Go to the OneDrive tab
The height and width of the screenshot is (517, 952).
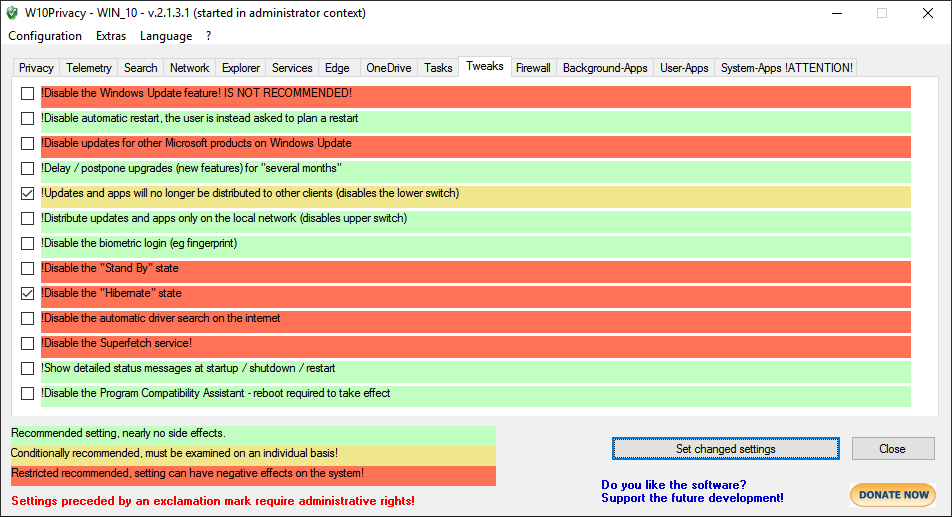tap(388, 68)
